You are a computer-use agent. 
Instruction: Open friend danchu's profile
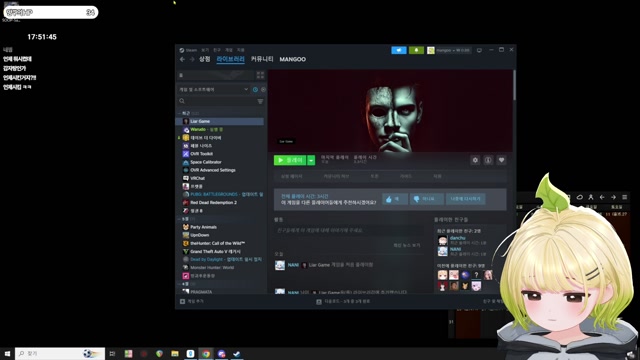pos(457,238)
